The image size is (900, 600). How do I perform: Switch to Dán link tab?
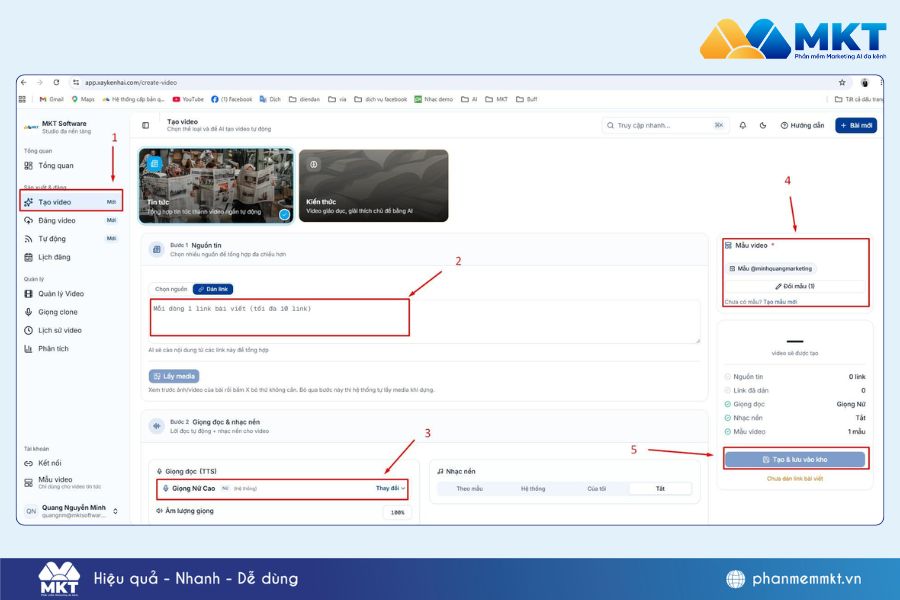click(213, 289)
